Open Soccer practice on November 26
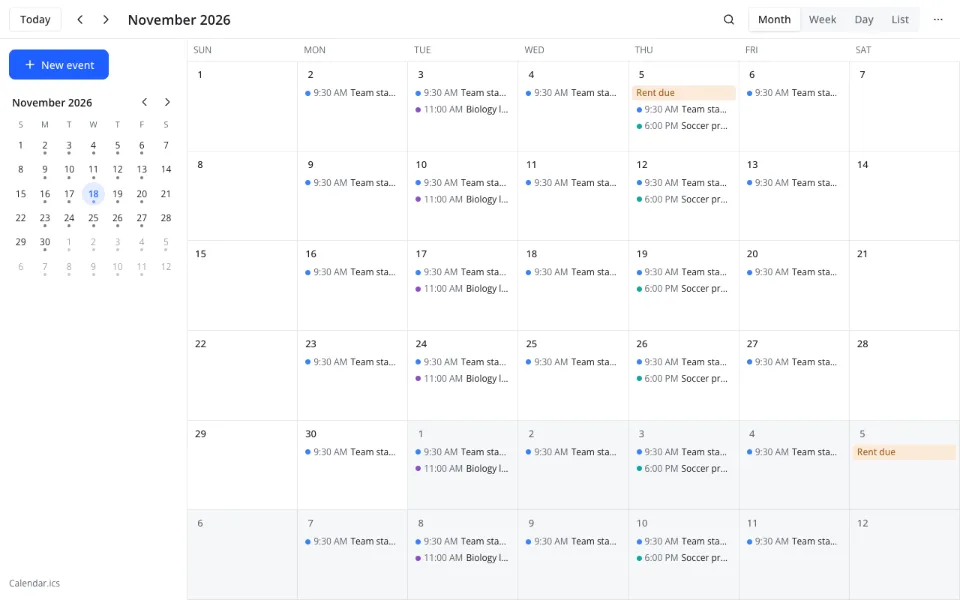The image size is (960, 600). [x=683, y=379]
